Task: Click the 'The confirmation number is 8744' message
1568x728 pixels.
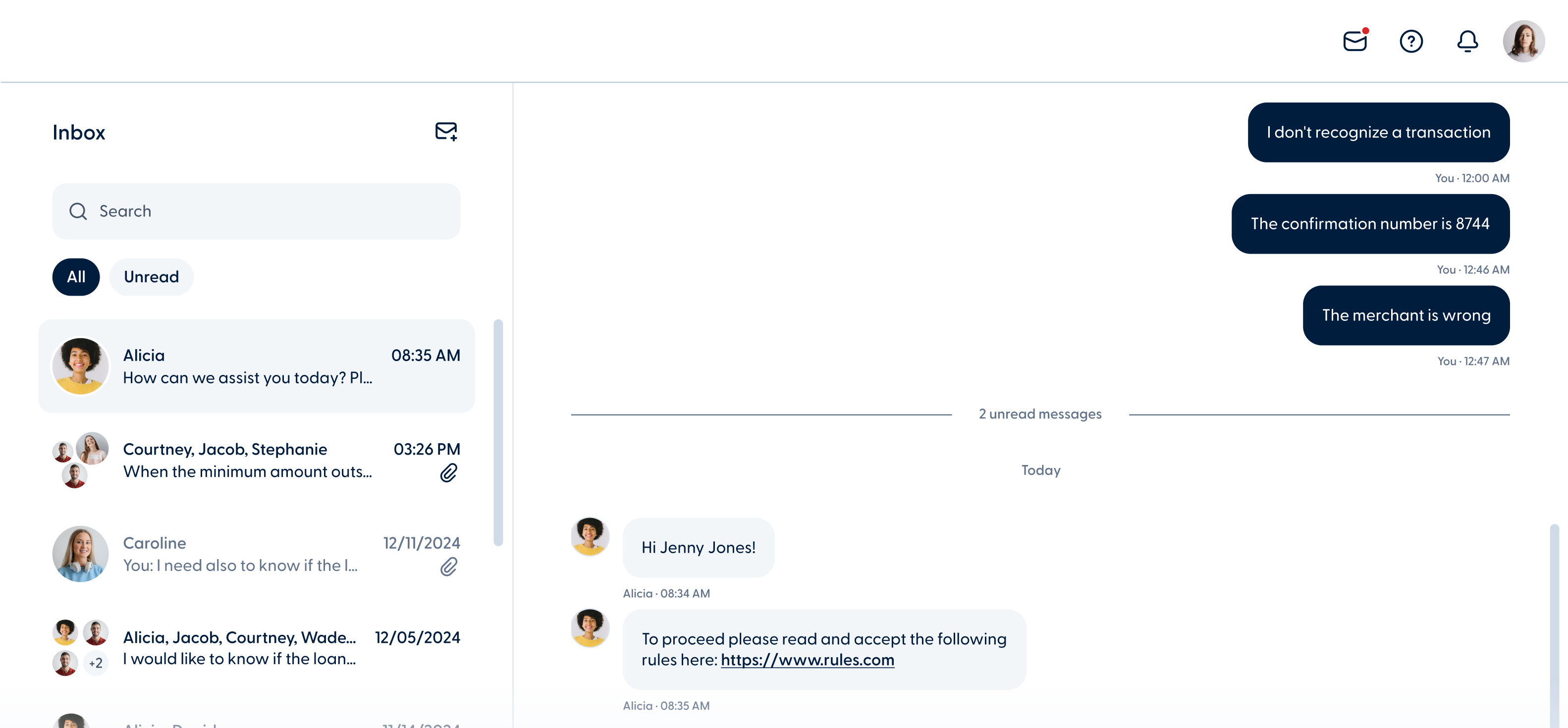Action: coord(1370,223)
